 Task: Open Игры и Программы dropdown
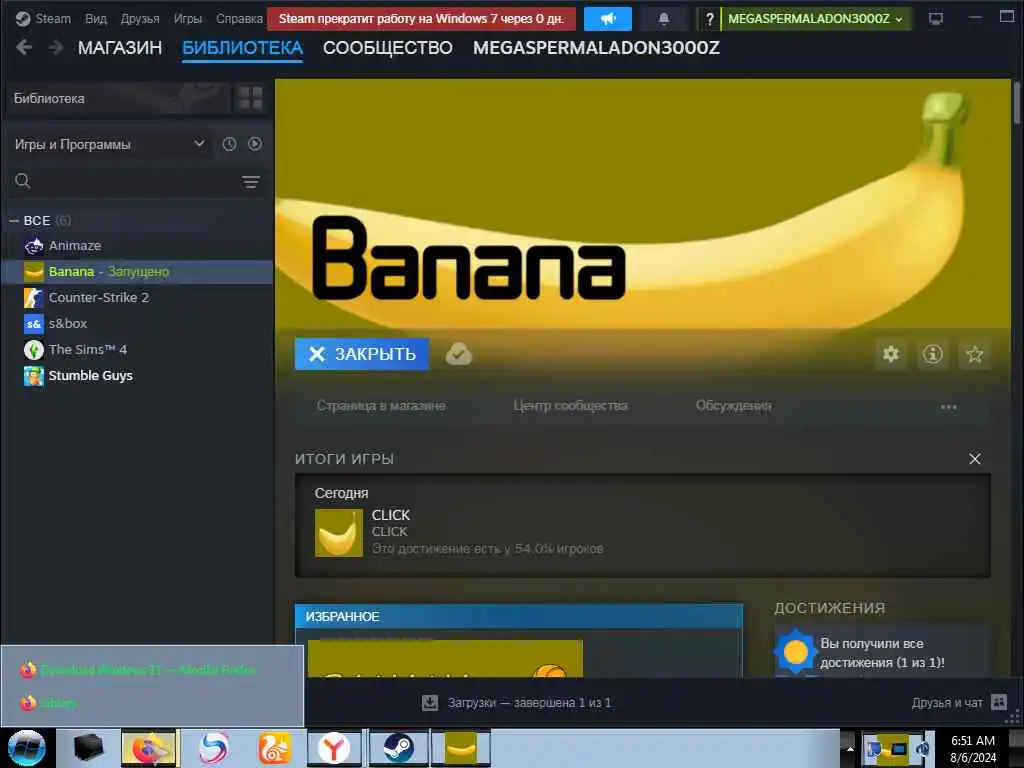110,144
